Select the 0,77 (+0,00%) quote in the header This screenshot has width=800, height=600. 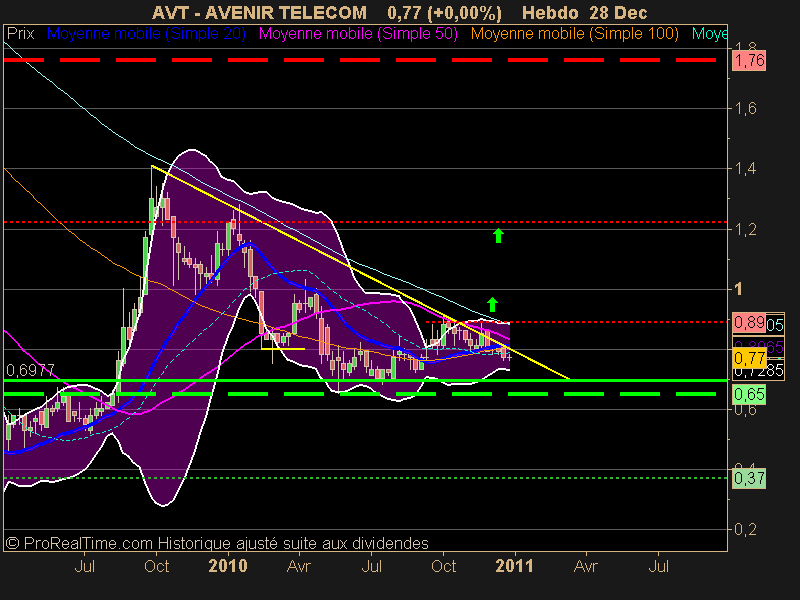pyautogui.click(x=444, y=12)
